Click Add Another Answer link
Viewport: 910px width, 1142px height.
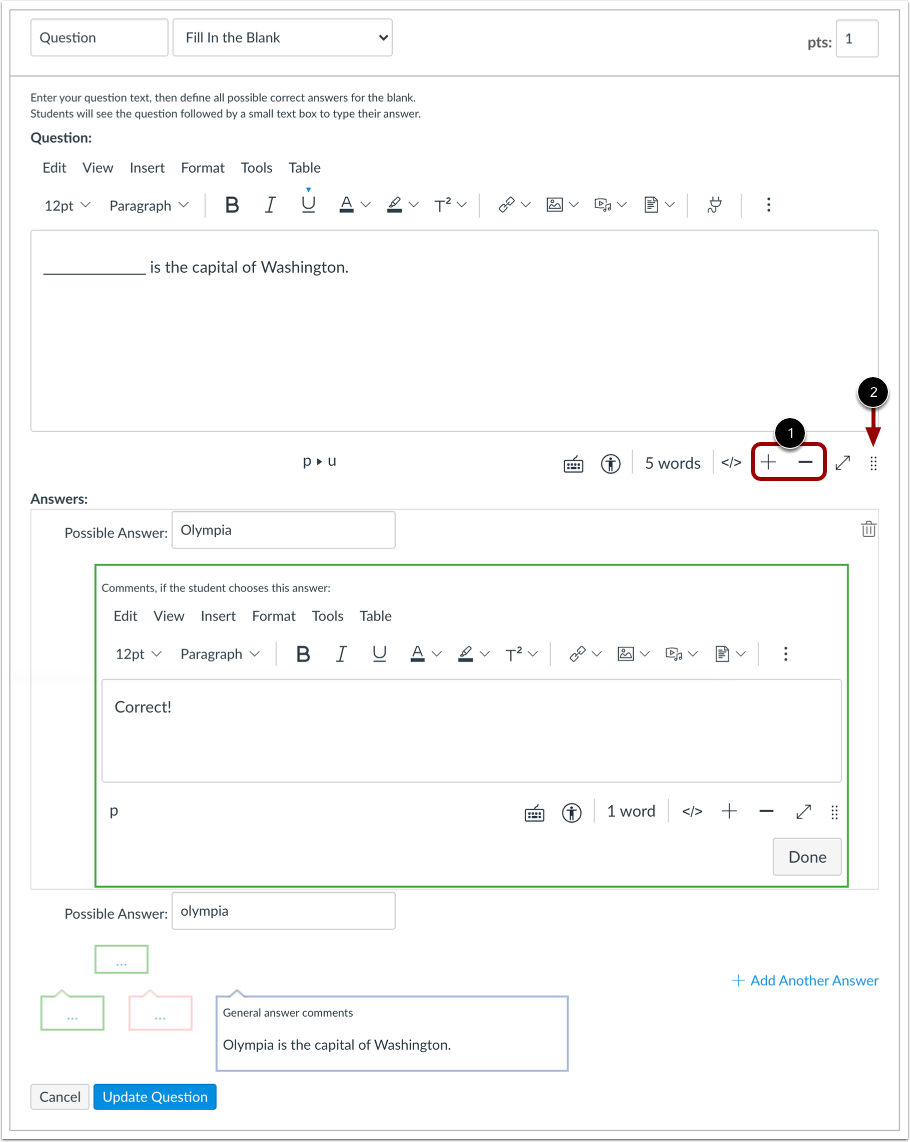805,980
